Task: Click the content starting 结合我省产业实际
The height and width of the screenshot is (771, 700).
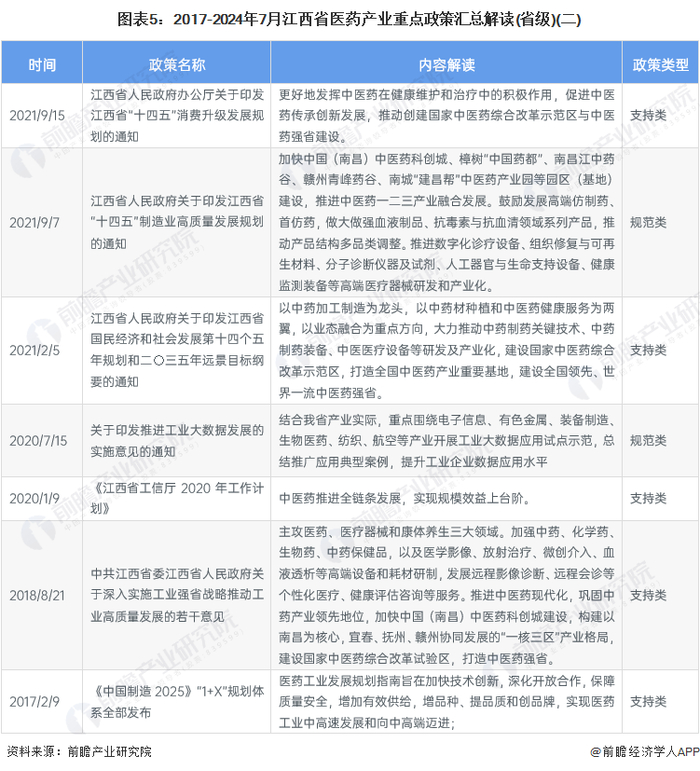Action: coord(446,441)
